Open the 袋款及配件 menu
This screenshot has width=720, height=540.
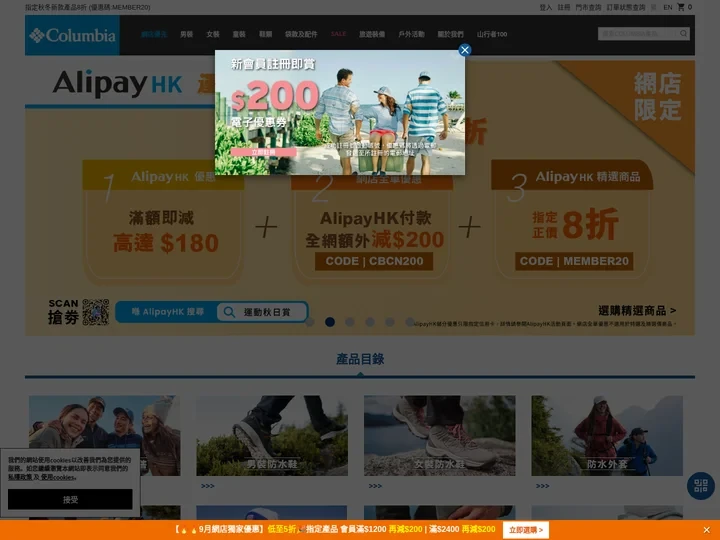[301, 34]
